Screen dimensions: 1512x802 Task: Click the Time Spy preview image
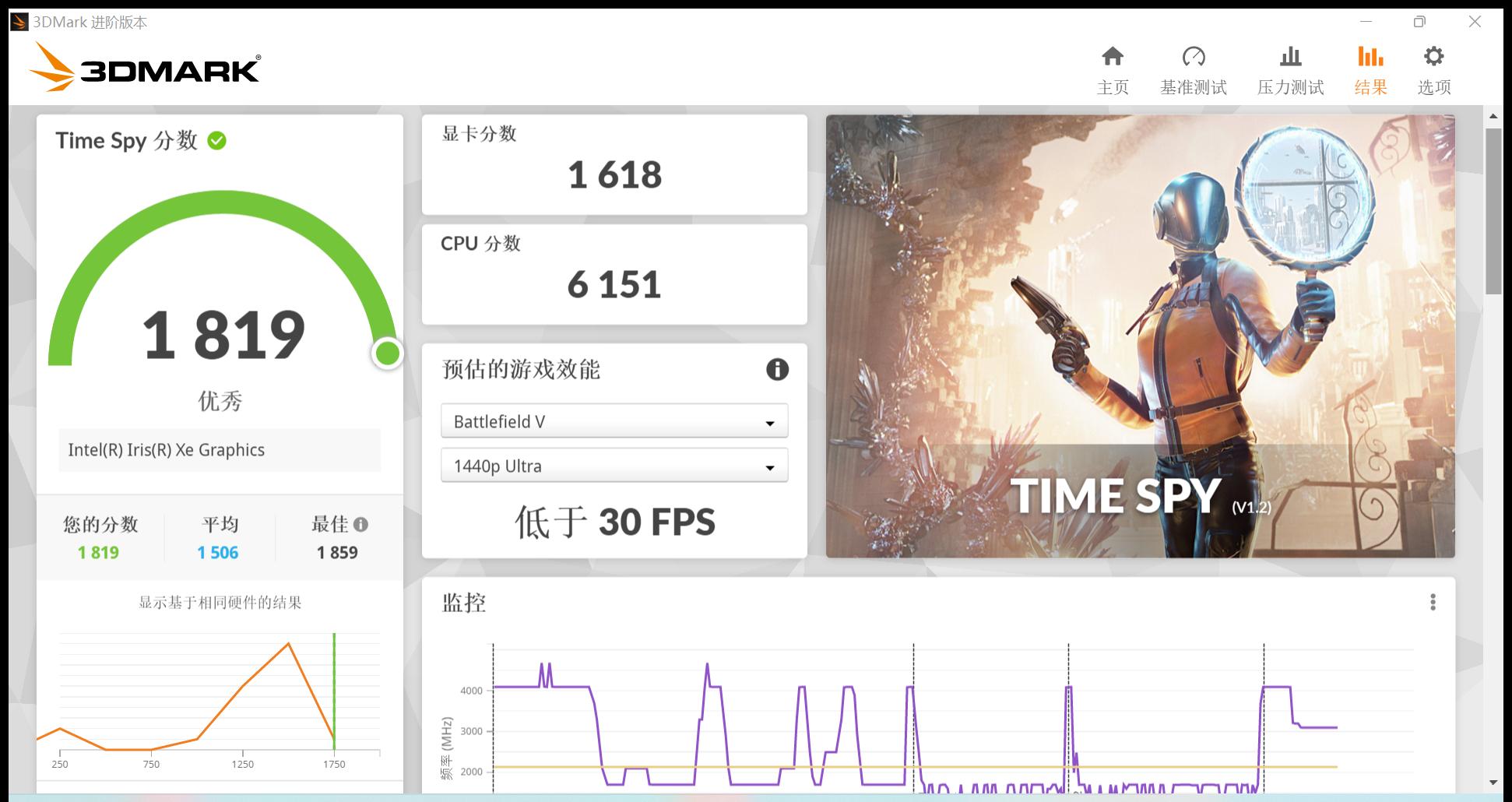[x=1140, y=336]
